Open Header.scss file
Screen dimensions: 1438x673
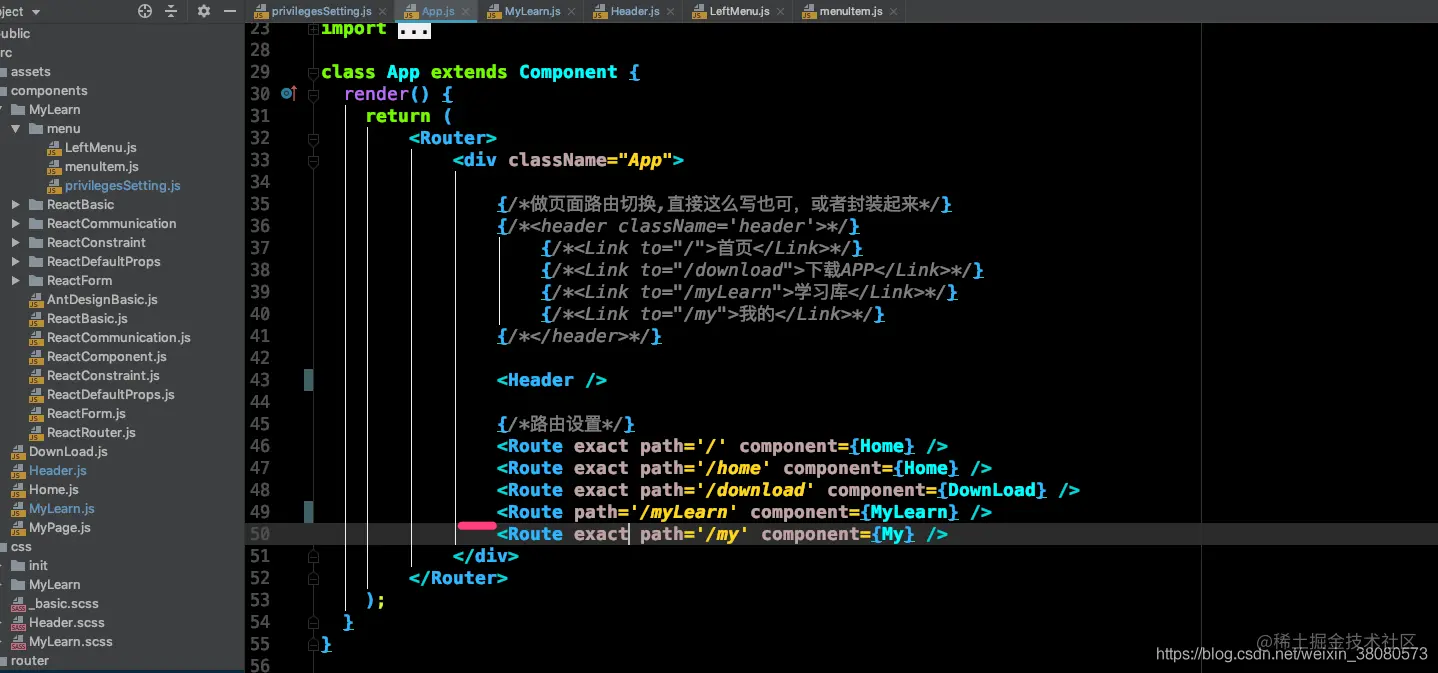coord(66,623)
